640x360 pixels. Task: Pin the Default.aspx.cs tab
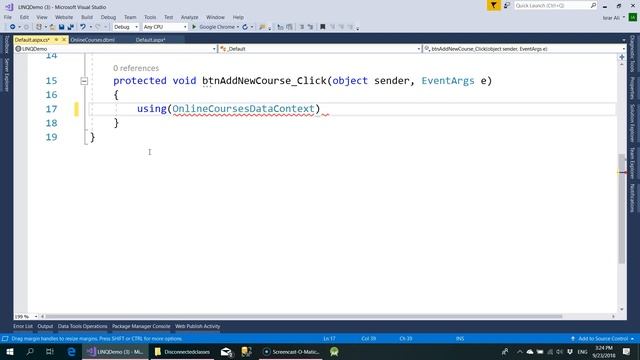56,40
